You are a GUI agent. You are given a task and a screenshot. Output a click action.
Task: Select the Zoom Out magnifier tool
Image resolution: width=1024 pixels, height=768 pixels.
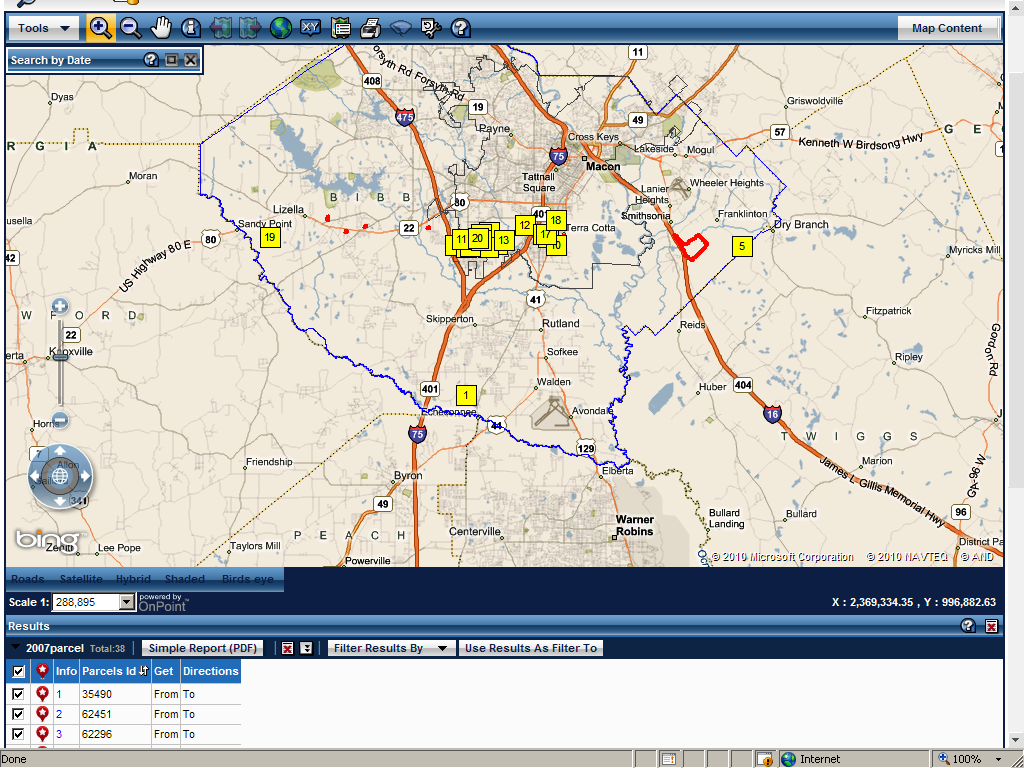(131, 28)
